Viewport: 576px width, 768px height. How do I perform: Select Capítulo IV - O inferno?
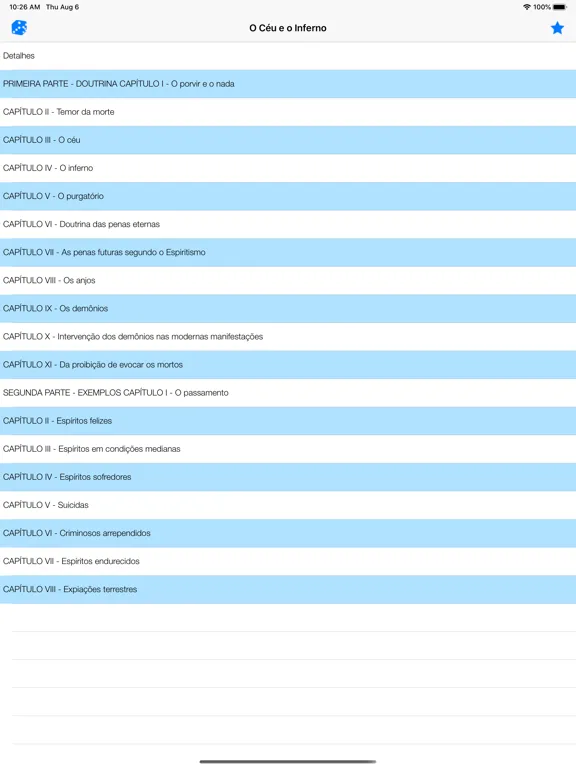[x=288, y=168]
